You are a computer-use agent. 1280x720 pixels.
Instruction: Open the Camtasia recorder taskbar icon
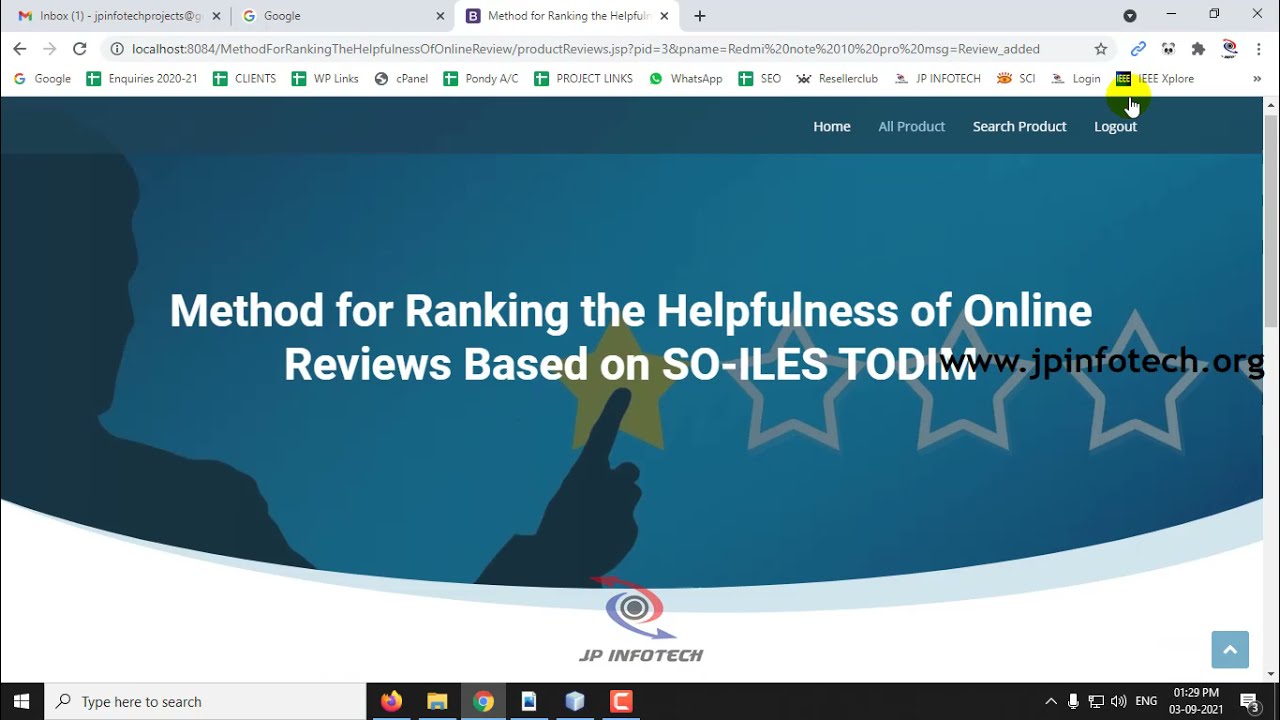click(621, 702)
